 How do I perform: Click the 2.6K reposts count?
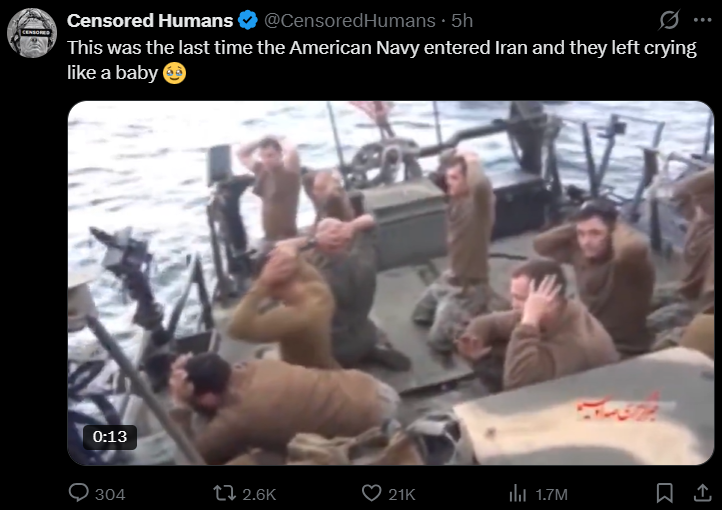coord(259,494)
